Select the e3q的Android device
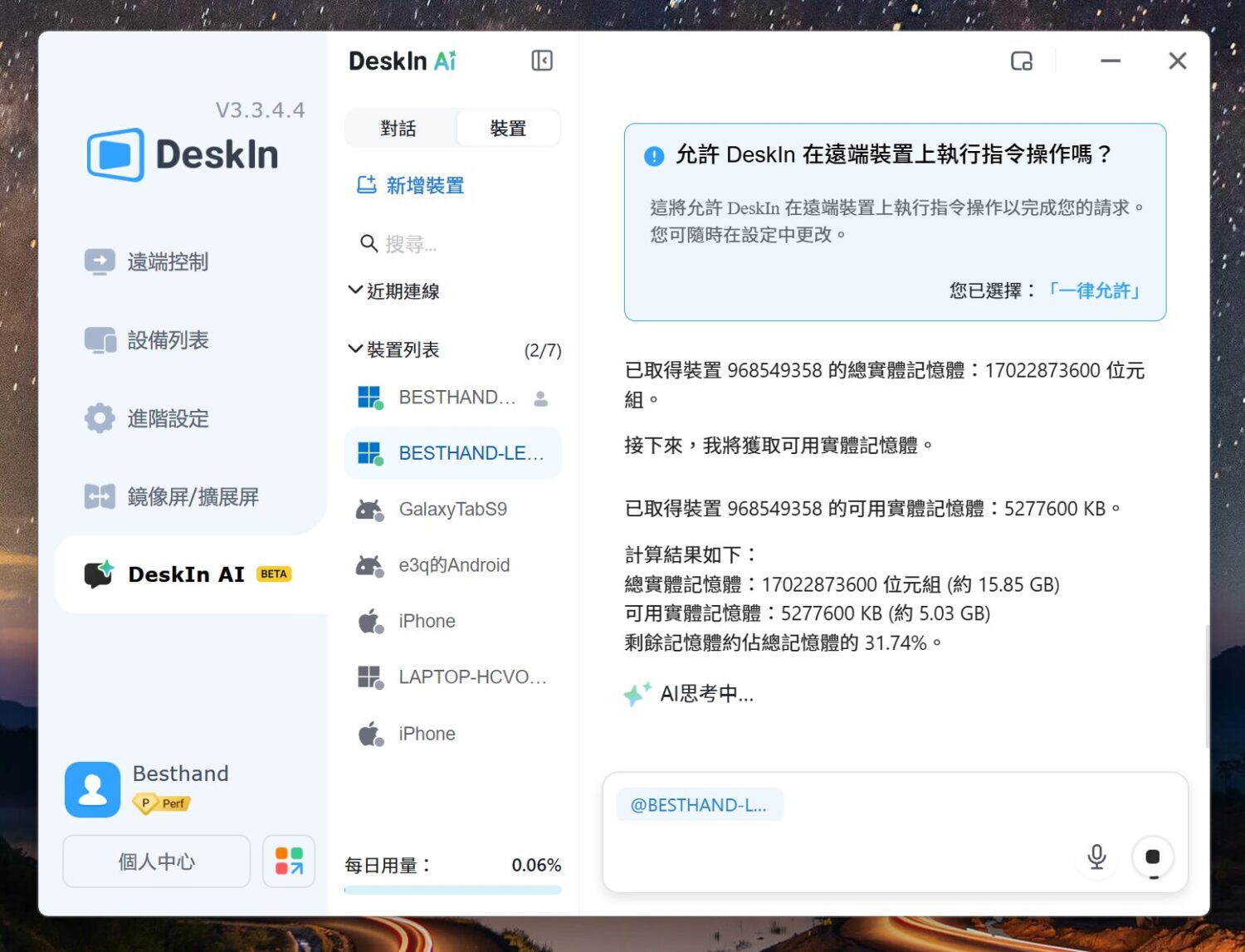The width and height of the screenshot is (1245, 952). pyautogui.click(x=453, y=565)
